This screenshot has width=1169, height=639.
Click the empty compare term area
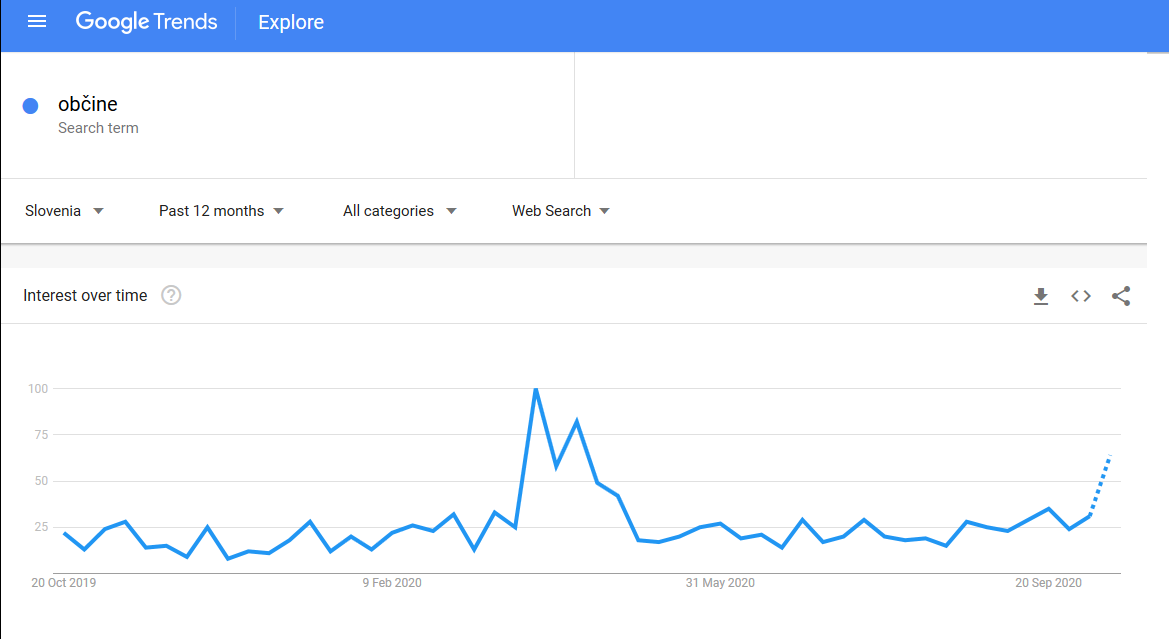coord(861,115)
